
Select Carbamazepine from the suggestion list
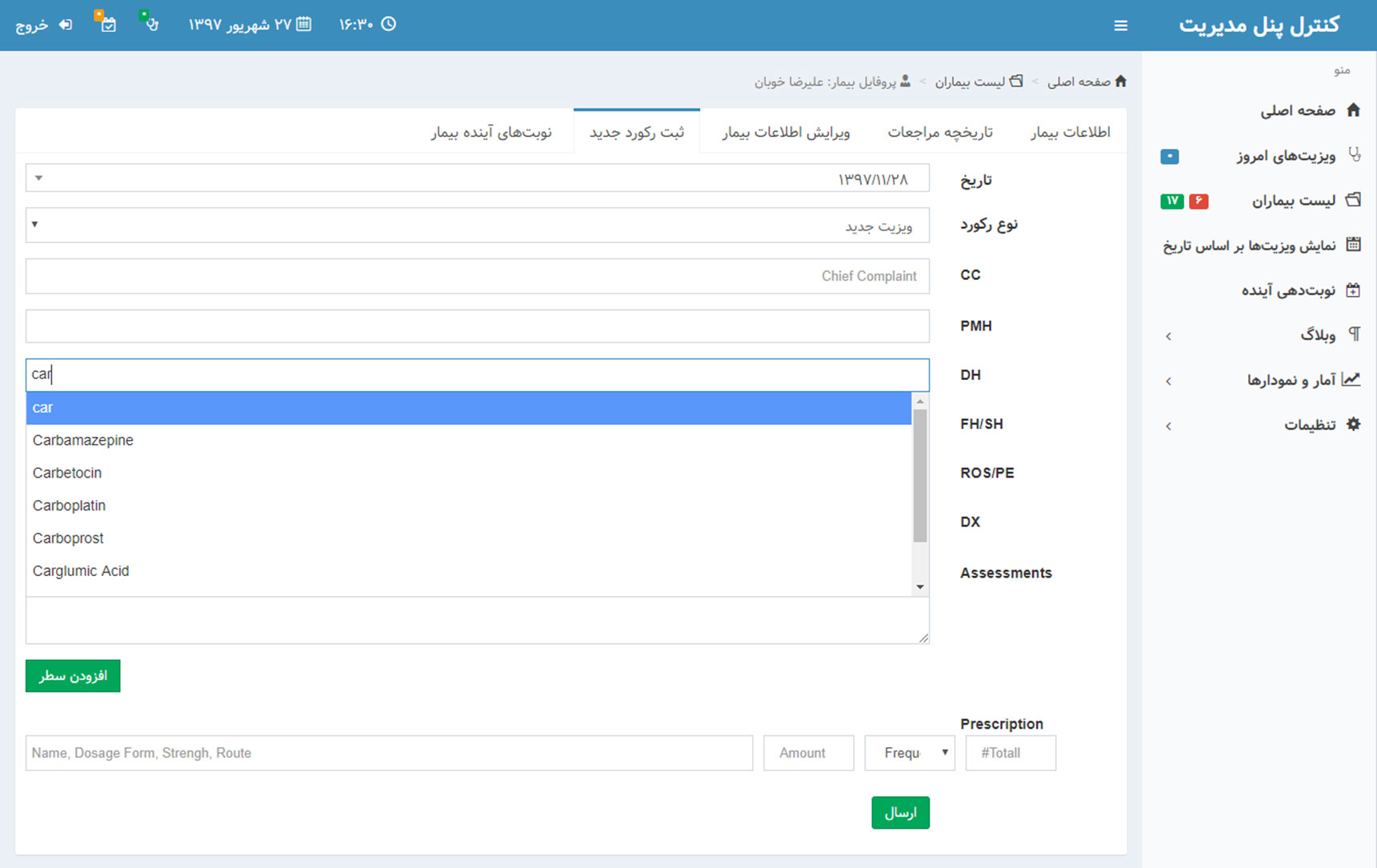click(83, 440)
